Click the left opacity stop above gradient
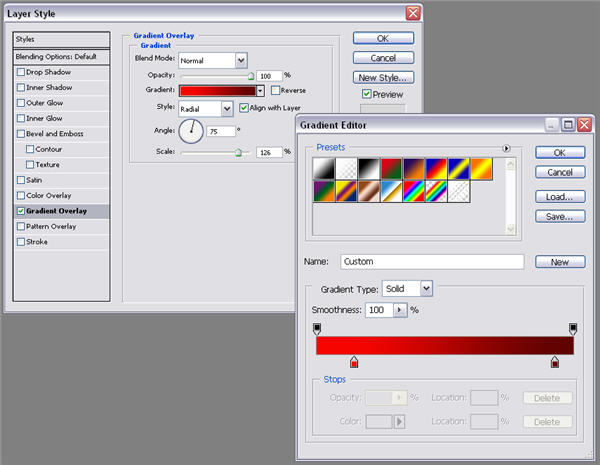600x465 pixels. point(318,328)
